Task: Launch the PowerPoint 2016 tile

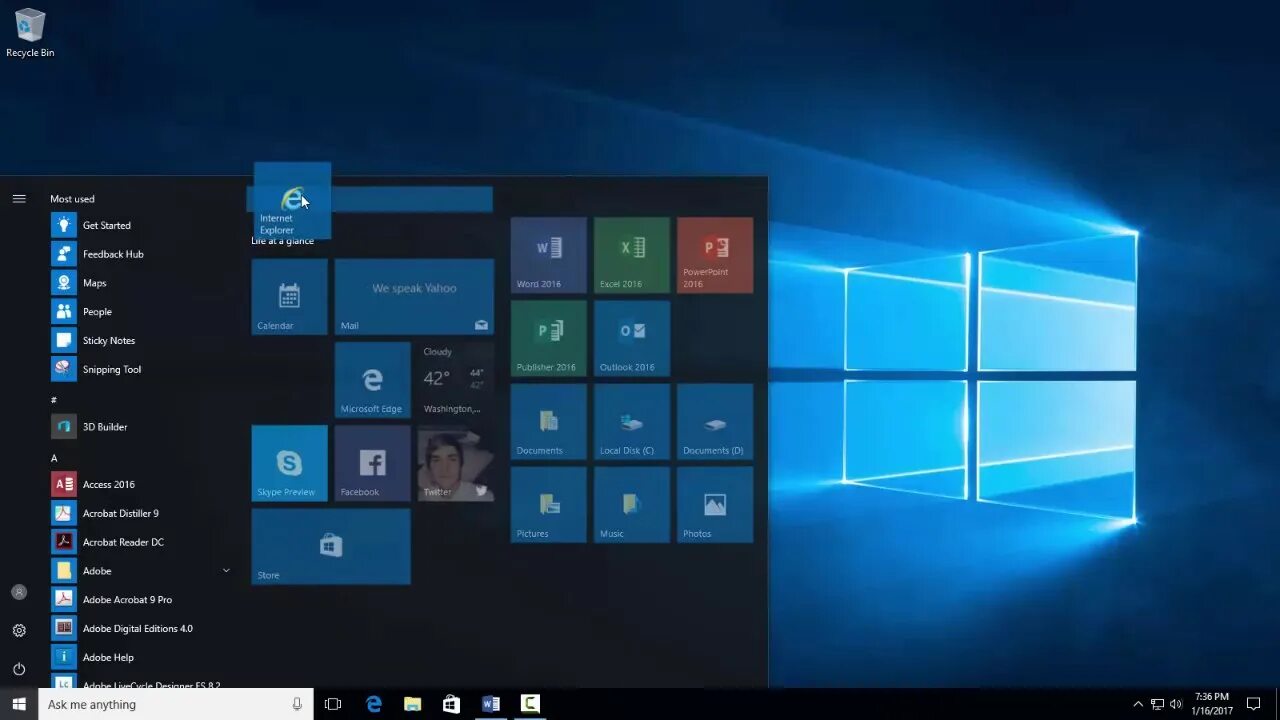Action: tap(715, 255)
